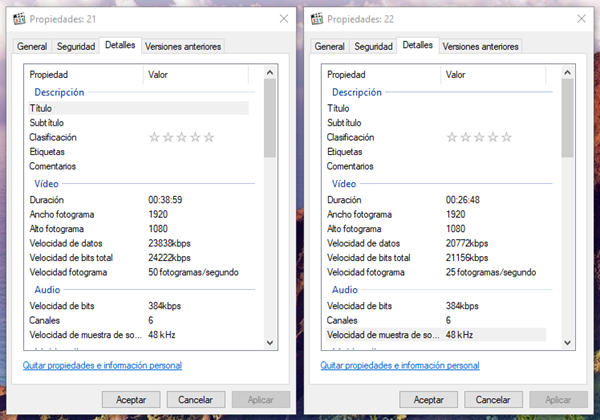The image size is (600, 420).
Task: Collapse the Vídeo group in Propiedades: 22
Action: (344, 184)
